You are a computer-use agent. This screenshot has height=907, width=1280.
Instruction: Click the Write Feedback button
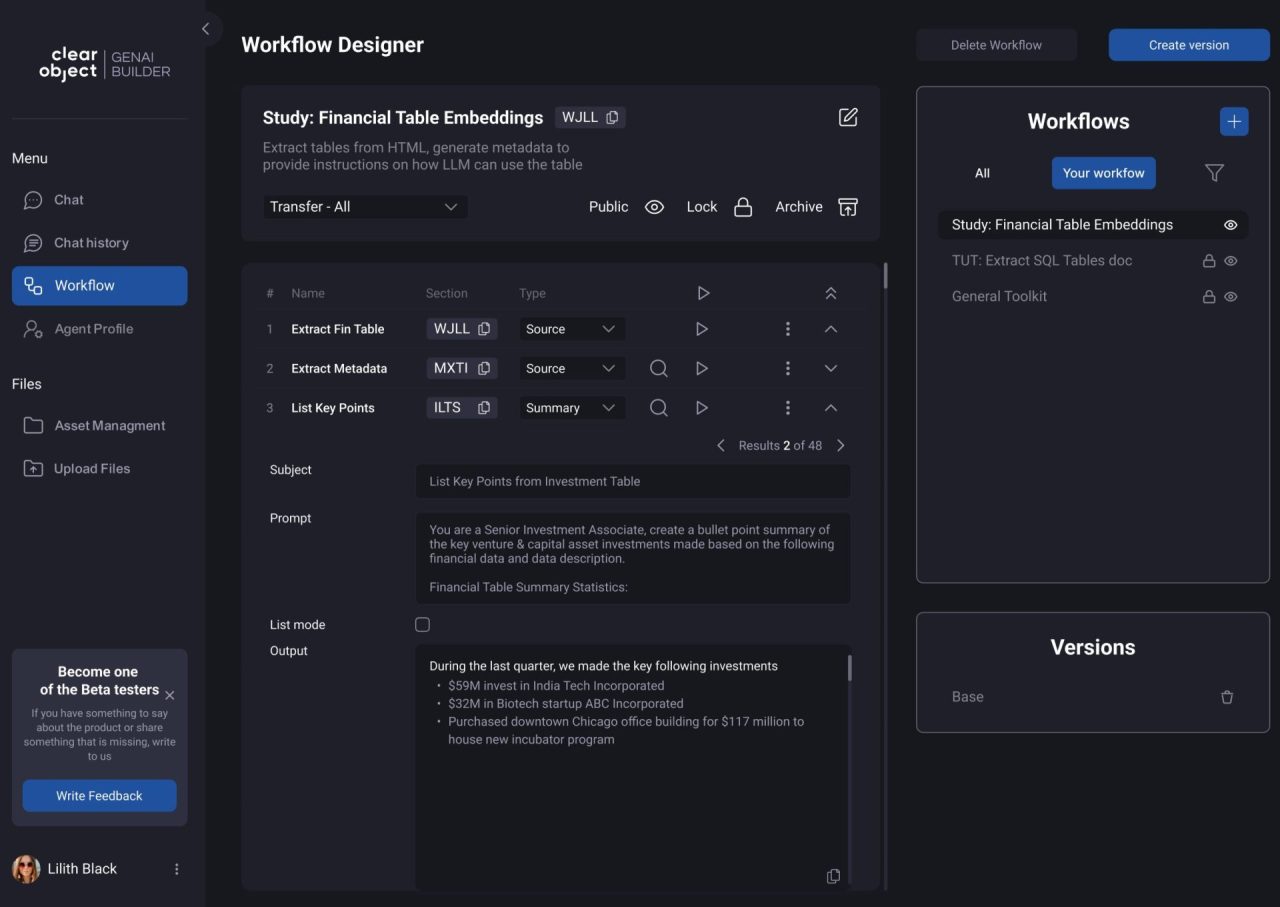[99, 795]
